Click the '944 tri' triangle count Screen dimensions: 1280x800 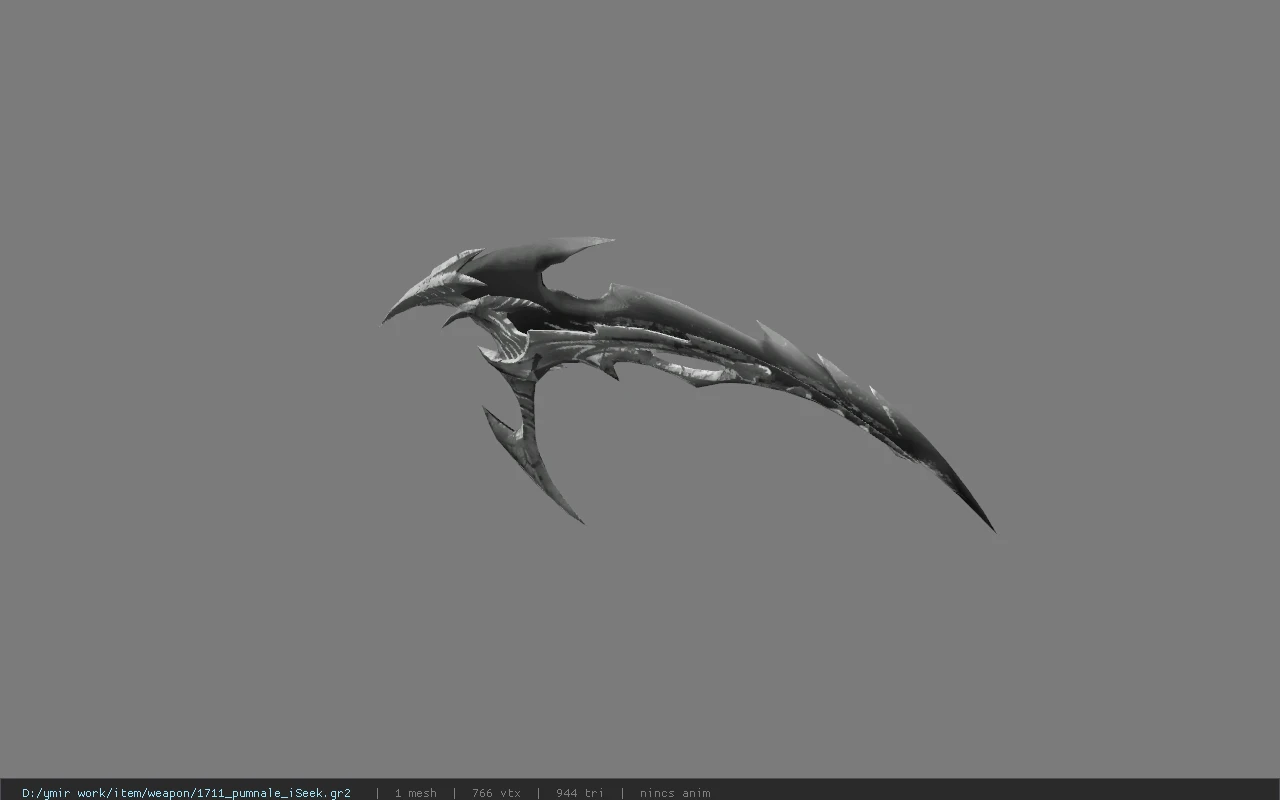click(x=580, y=793)
